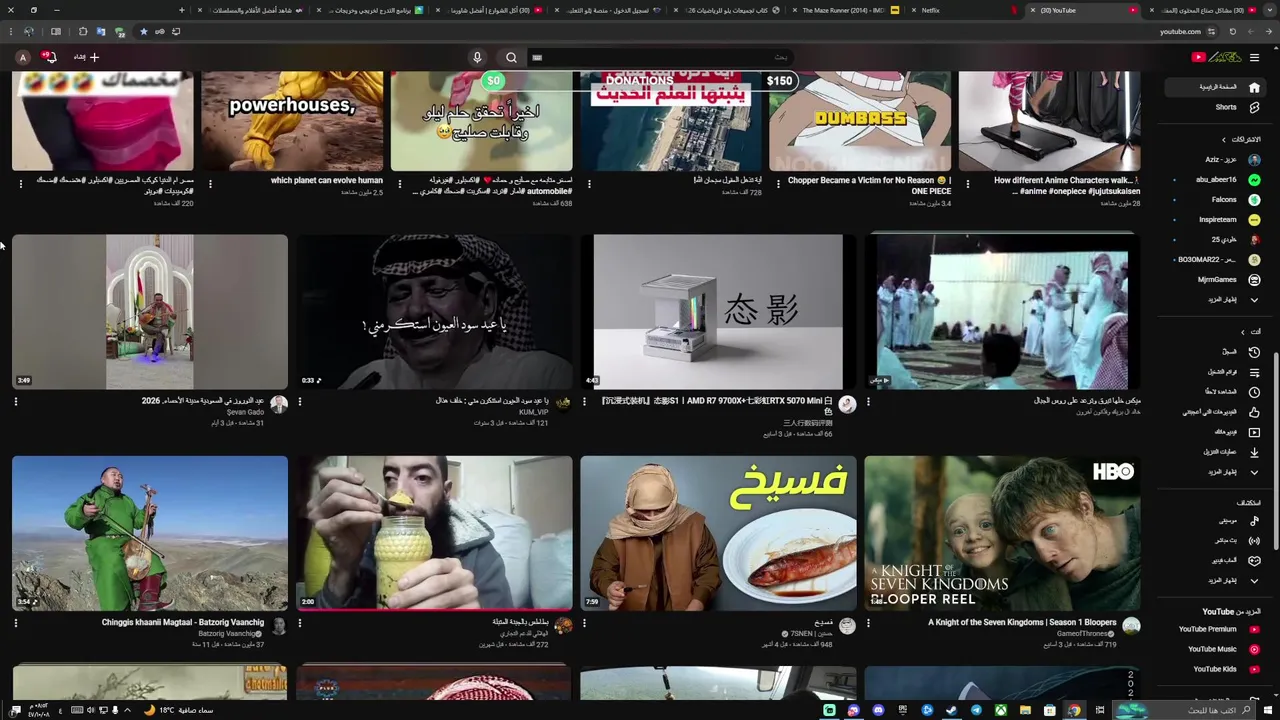Open the GameofThrones channel avatar
Viewport: 1280px width, 720px height.
pos(1131,626)
